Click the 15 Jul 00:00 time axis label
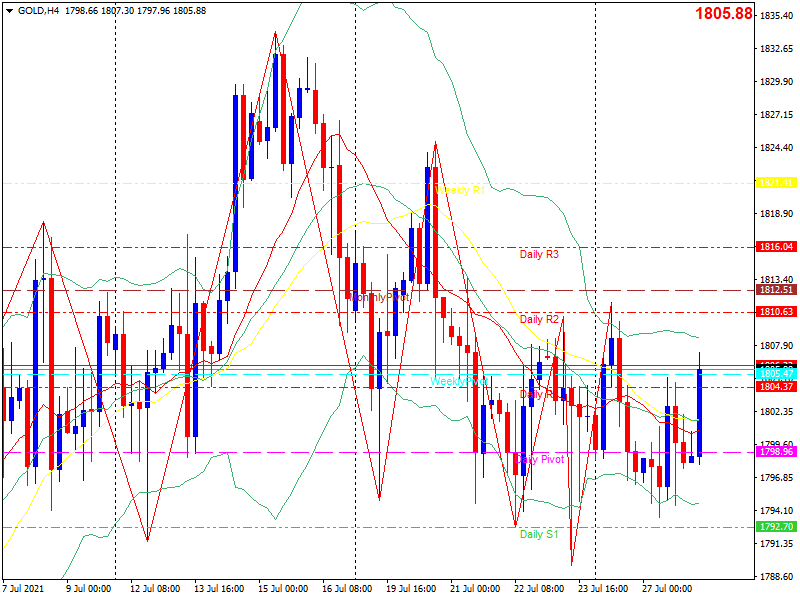Screen dimensions: 800x600 point(283,589)
